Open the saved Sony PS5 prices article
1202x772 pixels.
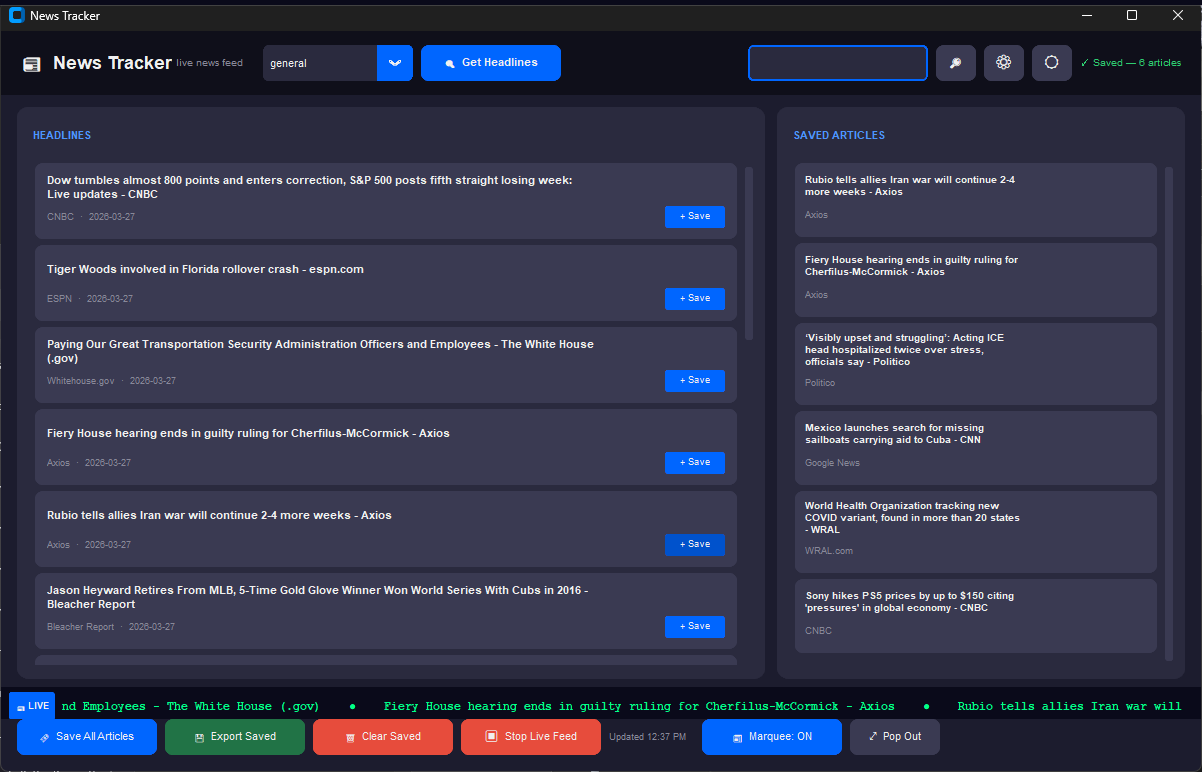click(x=975, y=615)
